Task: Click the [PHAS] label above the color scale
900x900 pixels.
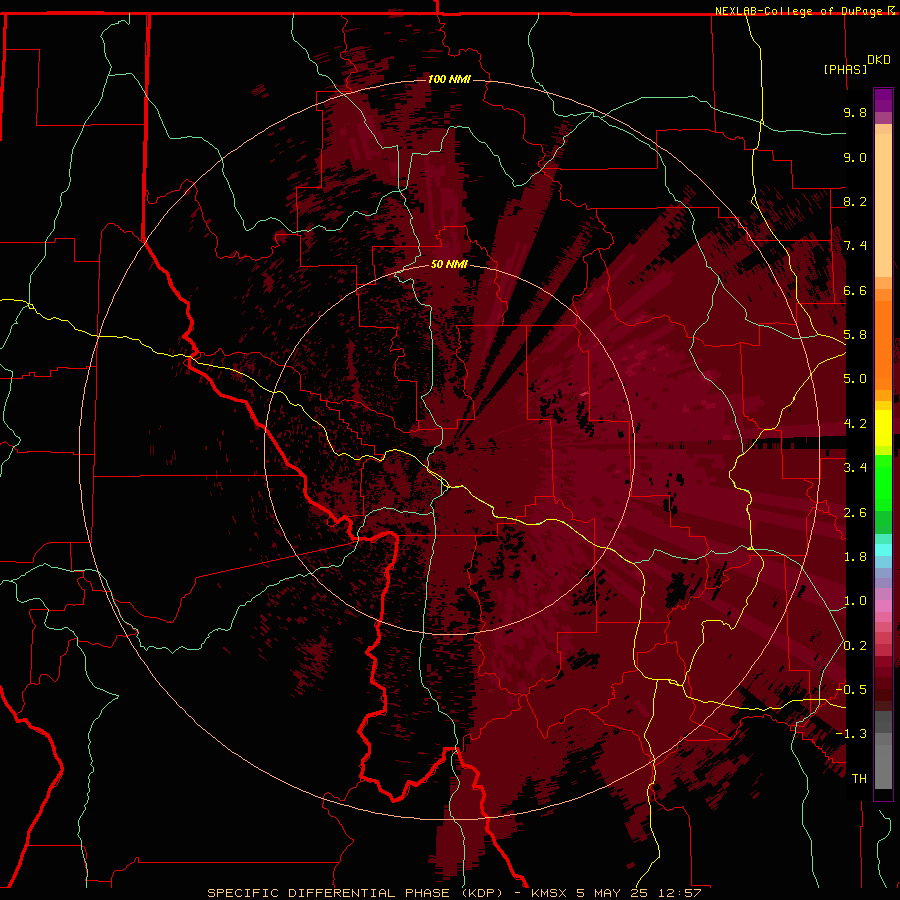Action: (x=845, y=69)
